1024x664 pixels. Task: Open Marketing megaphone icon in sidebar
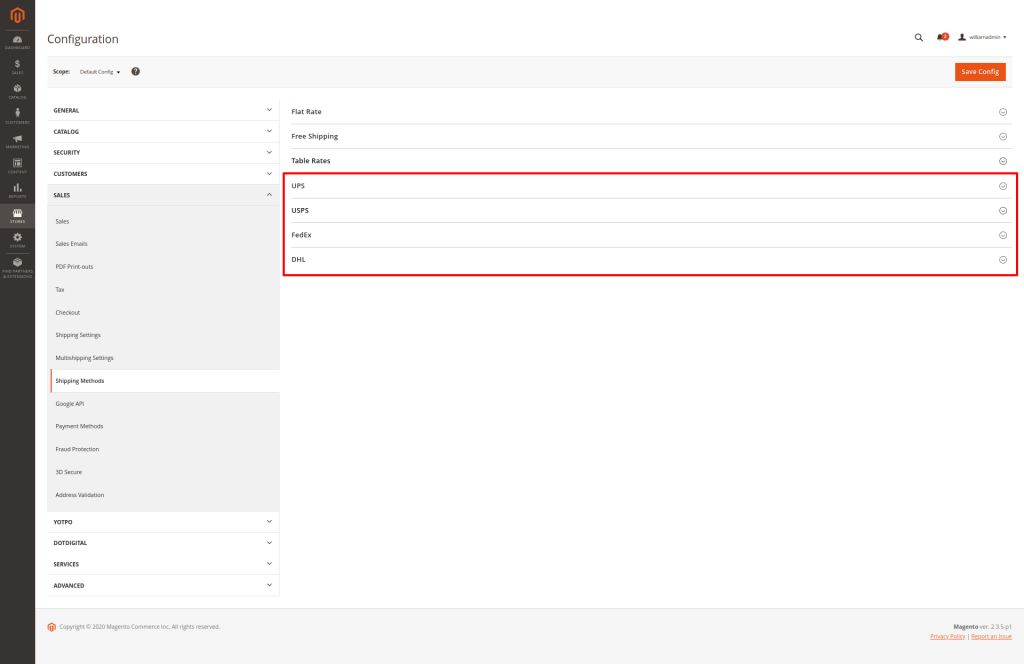pyautogui.click(x=17, y=140)
